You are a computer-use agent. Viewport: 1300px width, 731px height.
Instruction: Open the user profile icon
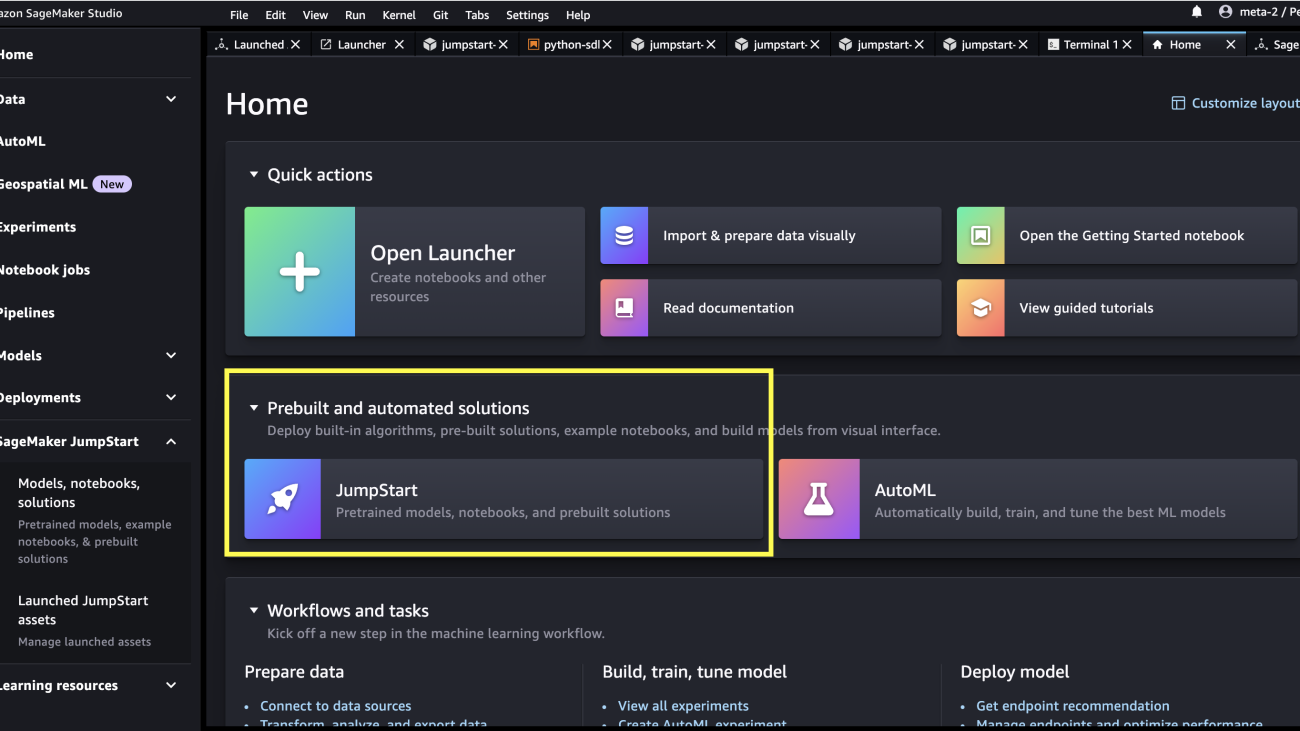click(1225, 12)
